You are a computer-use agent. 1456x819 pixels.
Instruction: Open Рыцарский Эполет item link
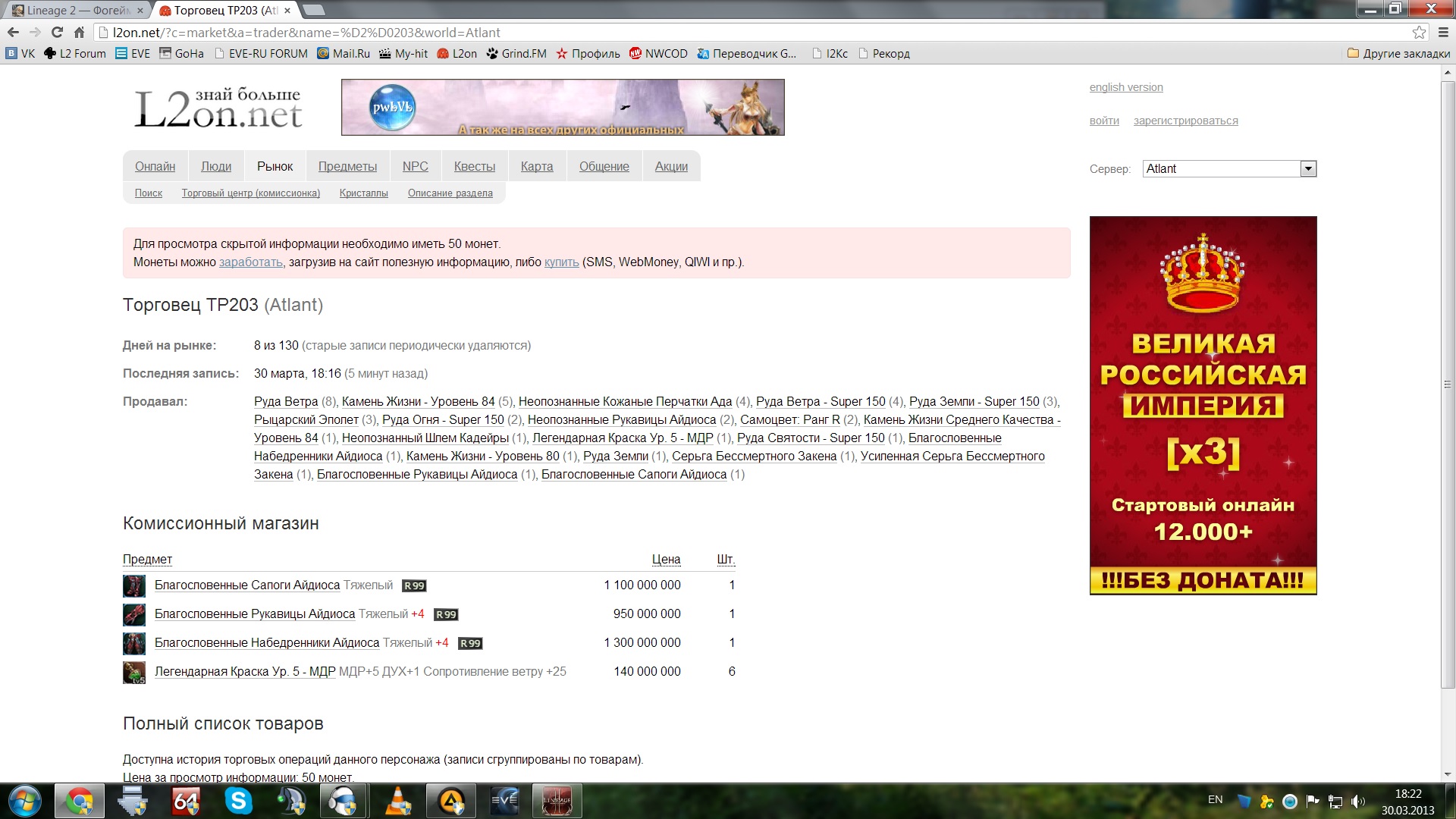306,419
